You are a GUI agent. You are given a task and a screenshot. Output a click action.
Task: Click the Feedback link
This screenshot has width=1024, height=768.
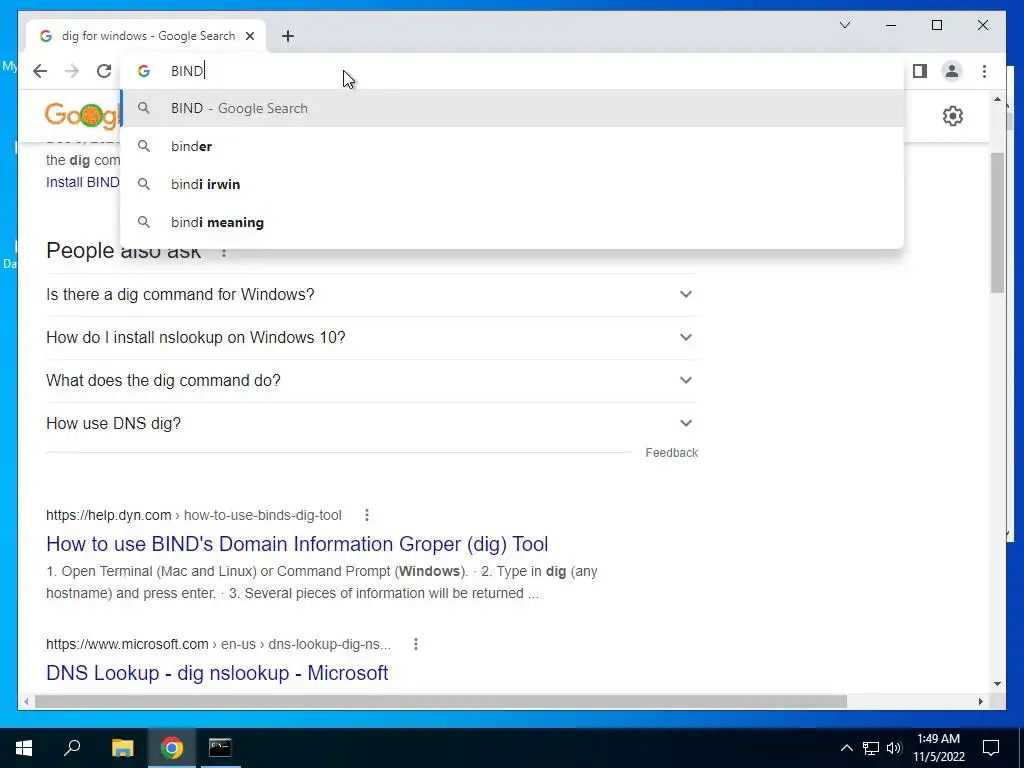[671, 453]
